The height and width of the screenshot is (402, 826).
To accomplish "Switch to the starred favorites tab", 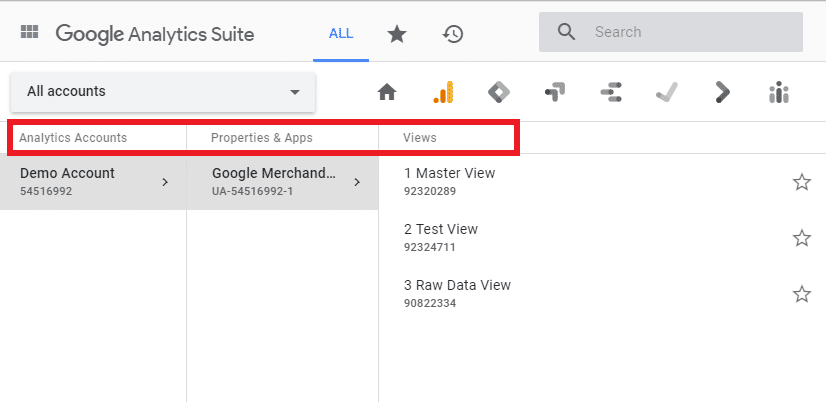I will coord(397,33).
